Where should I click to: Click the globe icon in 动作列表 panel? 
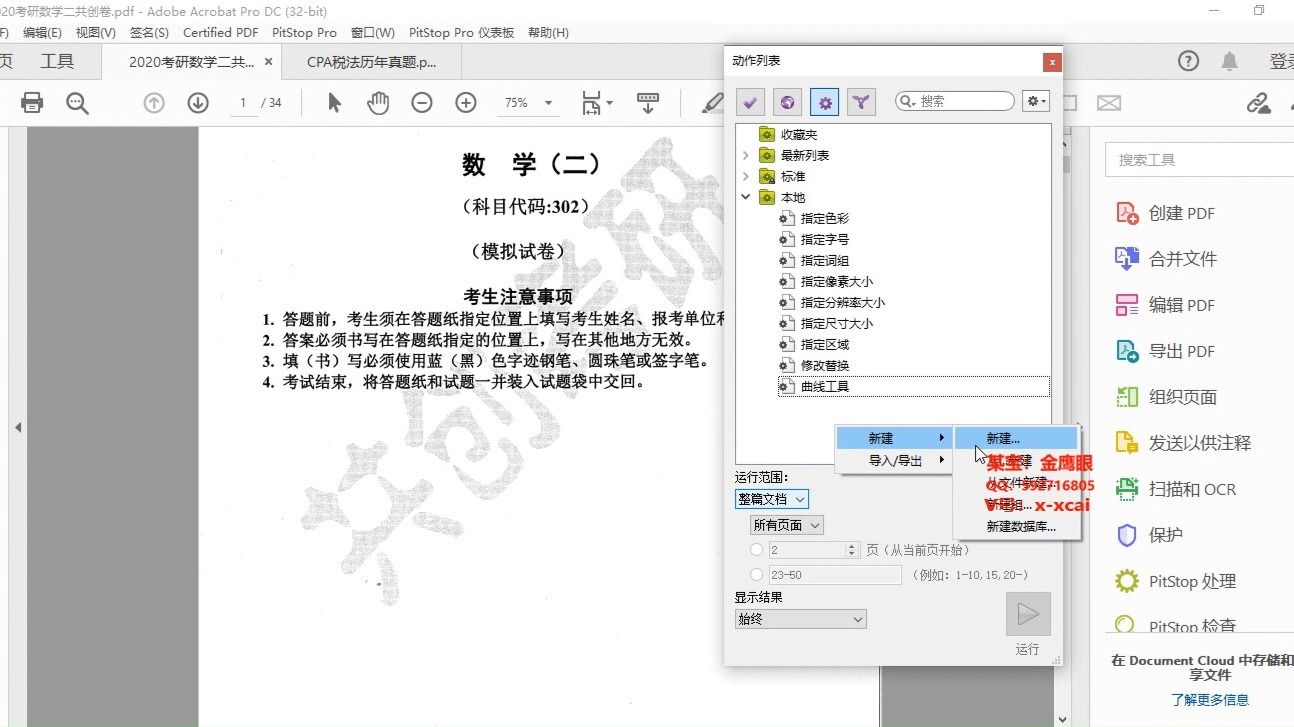pyautogui.click(x=787, y=101)
